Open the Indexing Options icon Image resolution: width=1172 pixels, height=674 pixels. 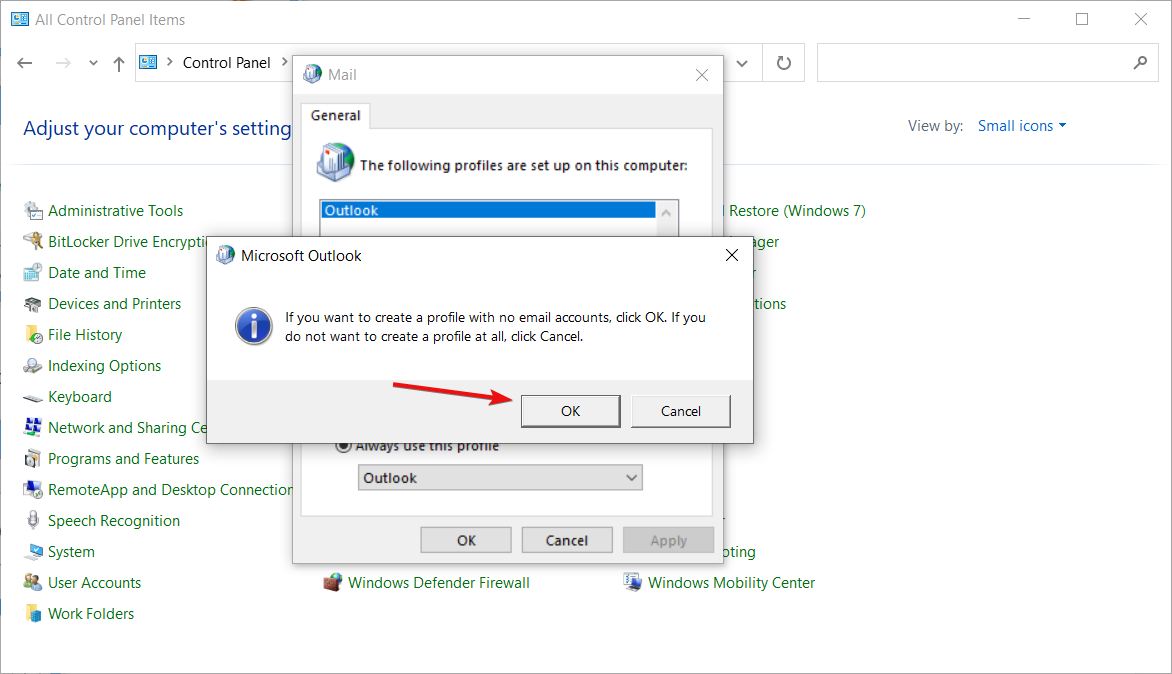33,366
